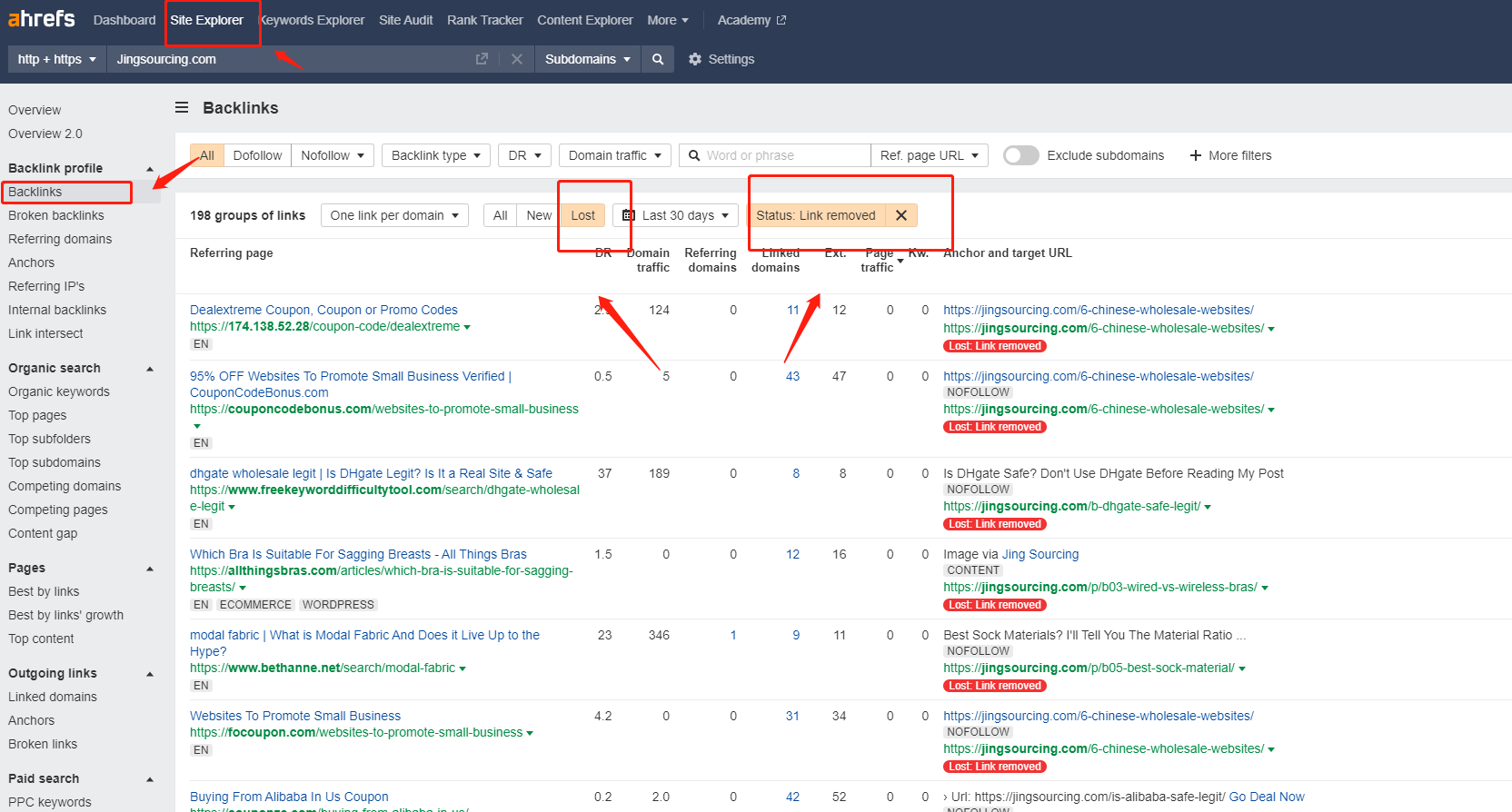1512x812 pixels.
Task: Open the calendar Last 30 days picker
Action: coord(675,215)
